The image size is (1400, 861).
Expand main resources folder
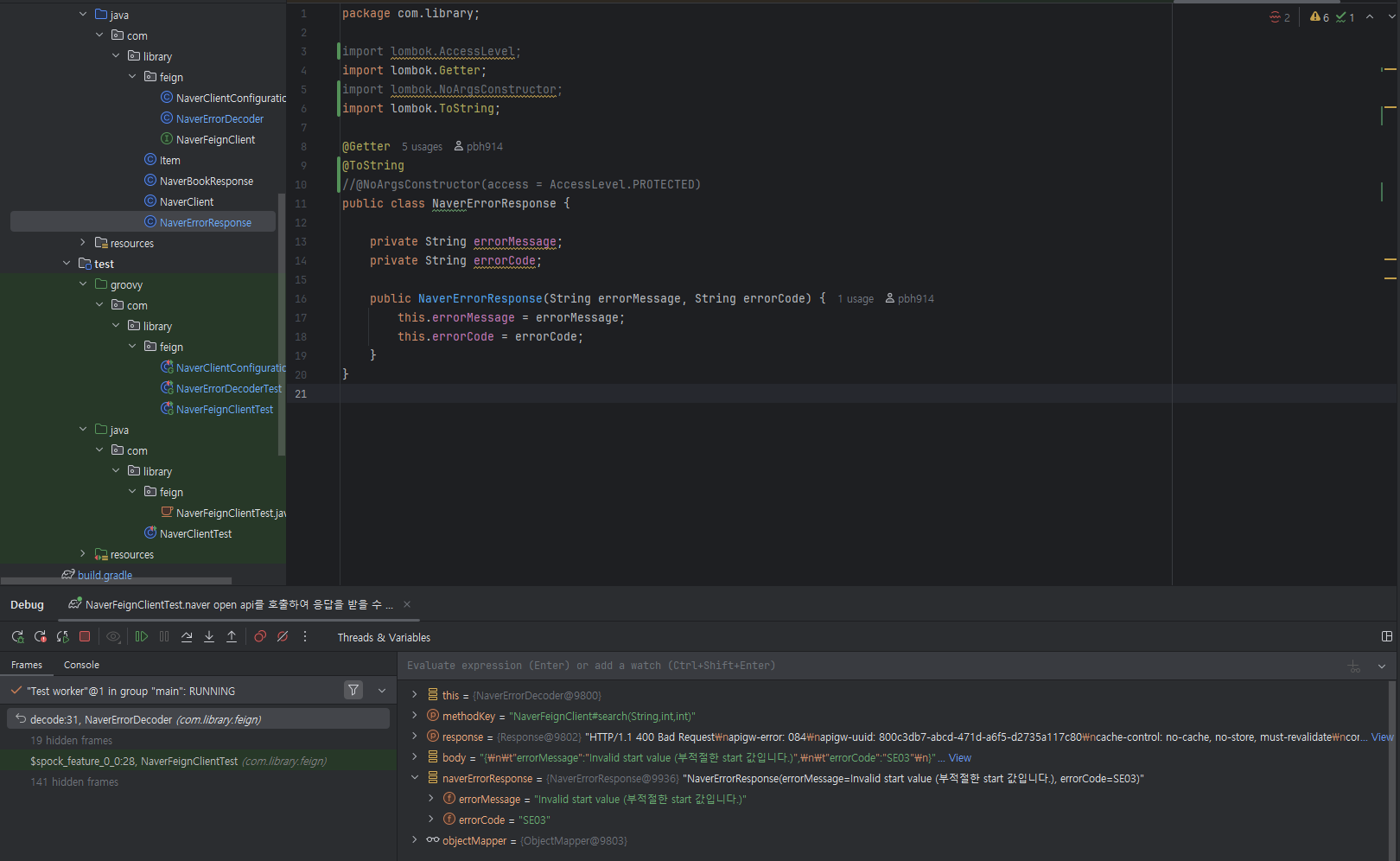[83, 243]
